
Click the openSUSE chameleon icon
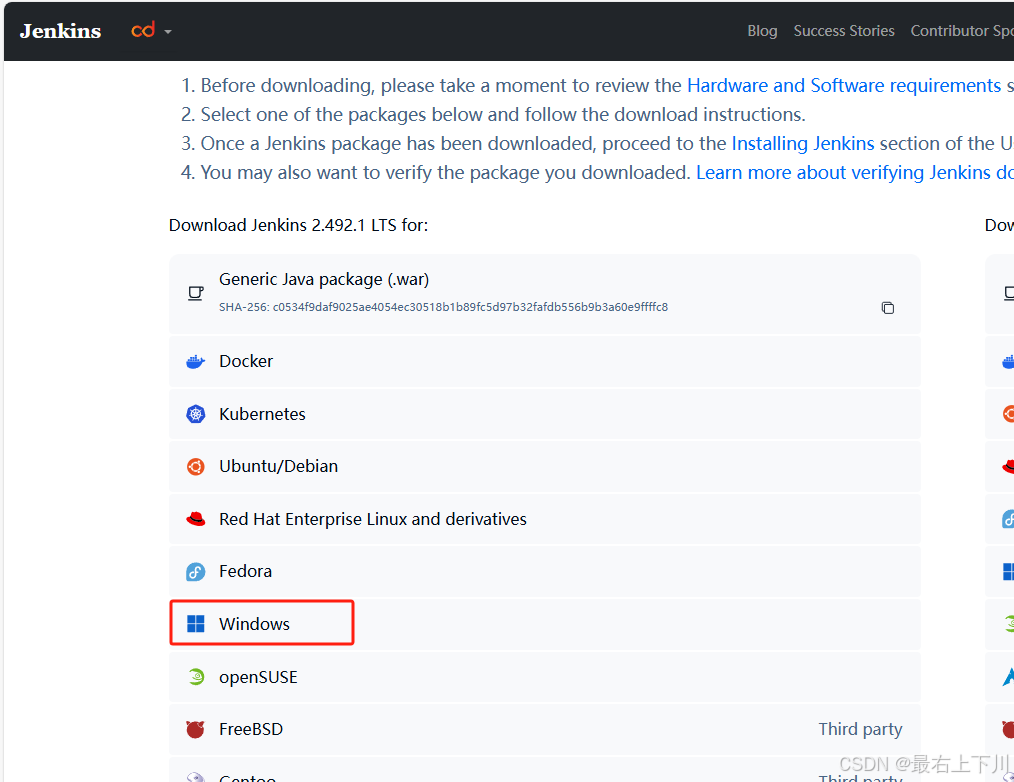click(195, 677)
